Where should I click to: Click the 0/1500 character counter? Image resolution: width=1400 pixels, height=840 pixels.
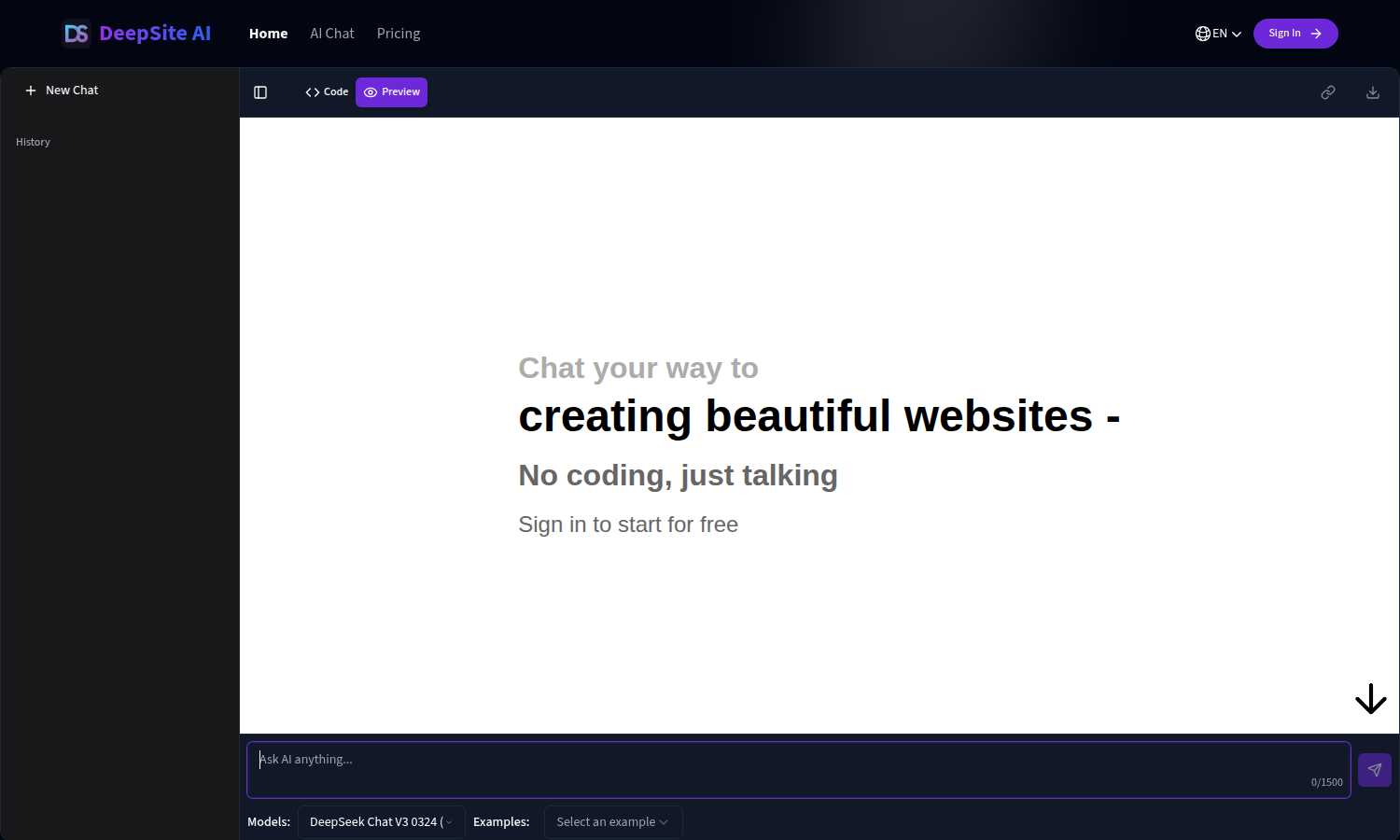click(1326, 782)
